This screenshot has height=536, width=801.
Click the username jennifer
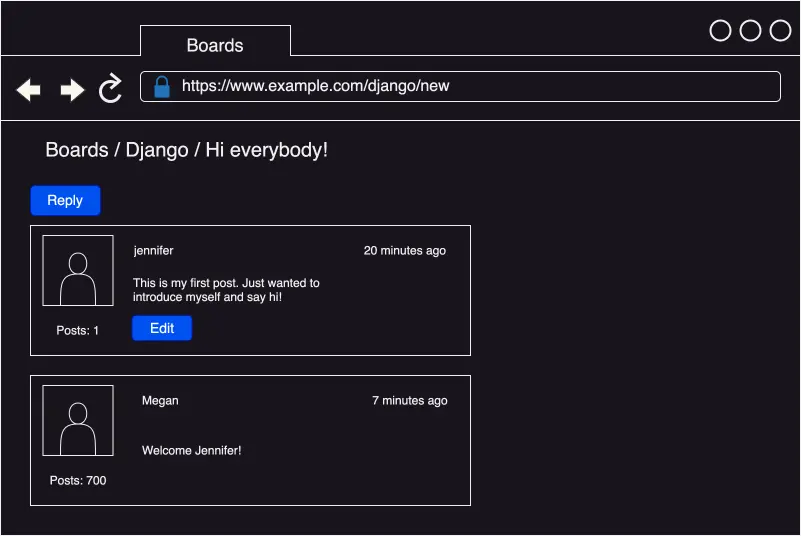[x=153, y=250]
